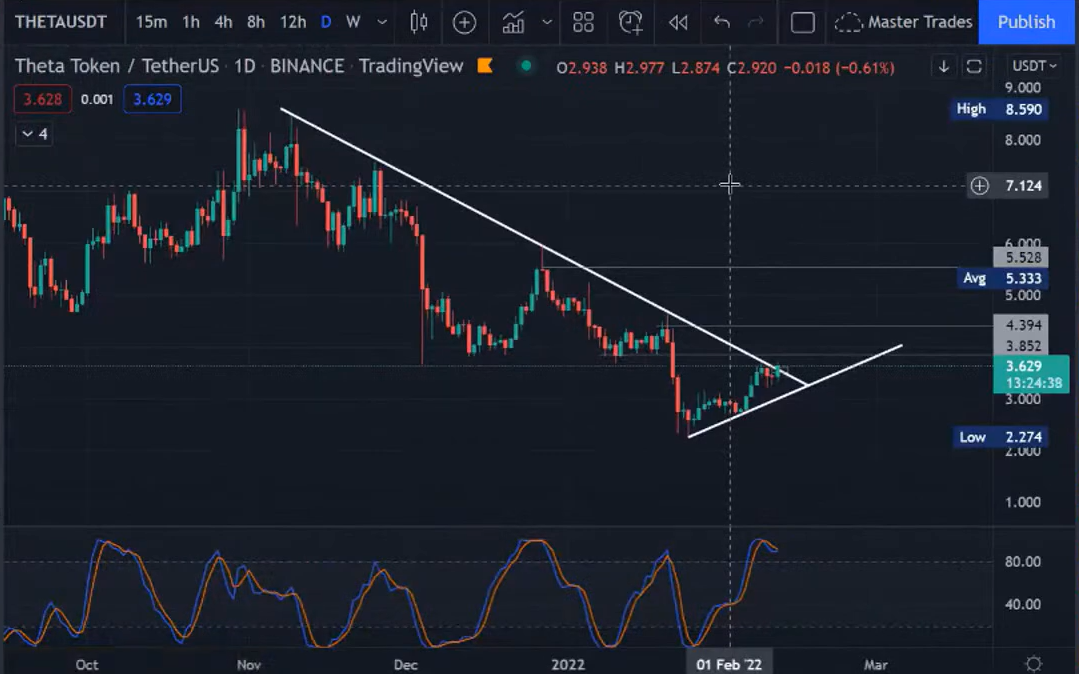
Task: Click the blue Publish button
Action: (1026, 22)
